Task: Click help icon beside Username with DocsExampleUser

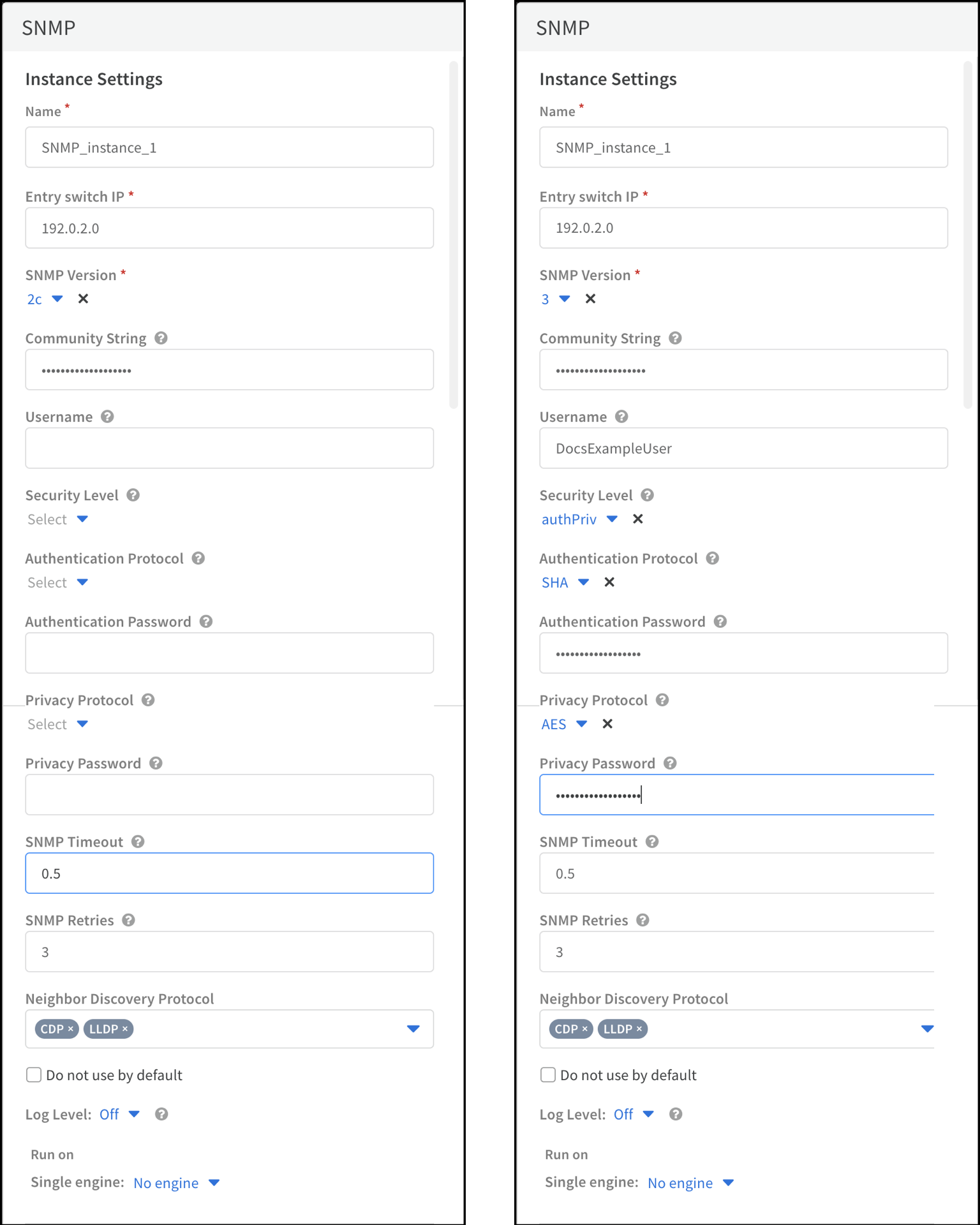Action: [621, 417]
